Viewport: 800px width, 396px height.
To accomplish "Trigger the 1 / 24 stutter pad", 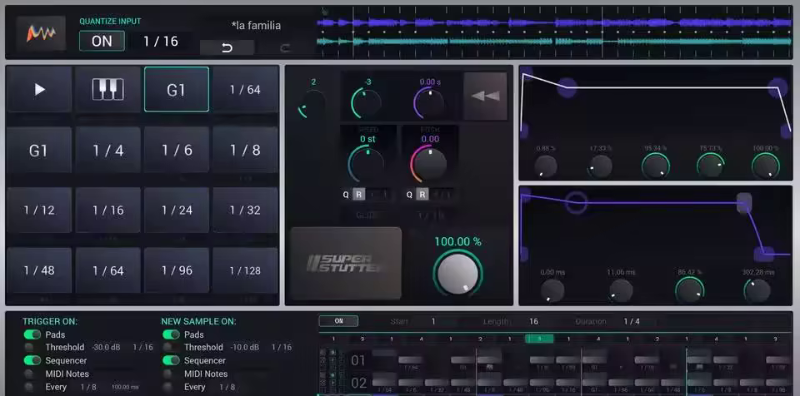I will (x=176, y=210).
